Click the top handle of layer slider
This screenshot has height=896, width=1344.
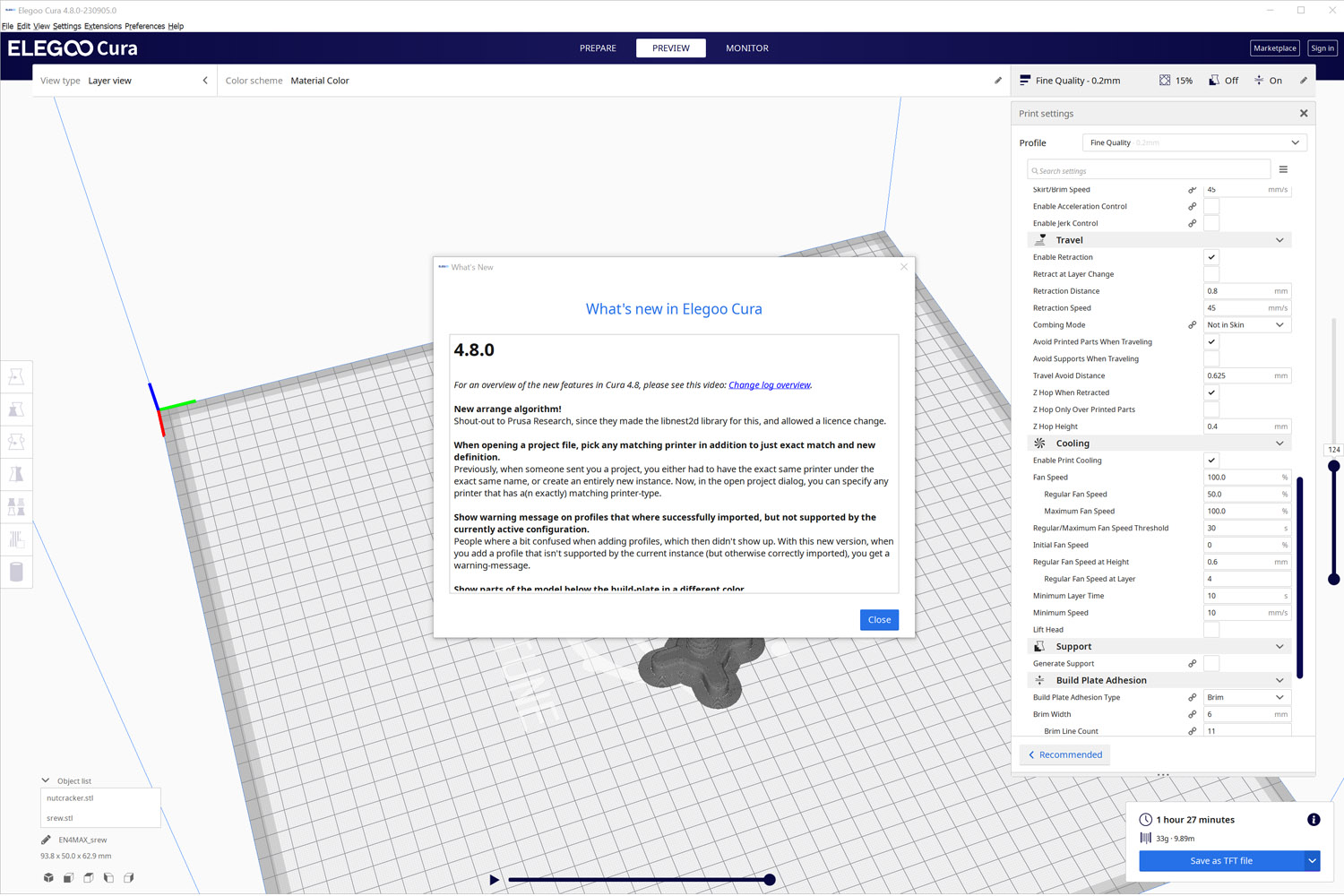(x=1333, y=466)
